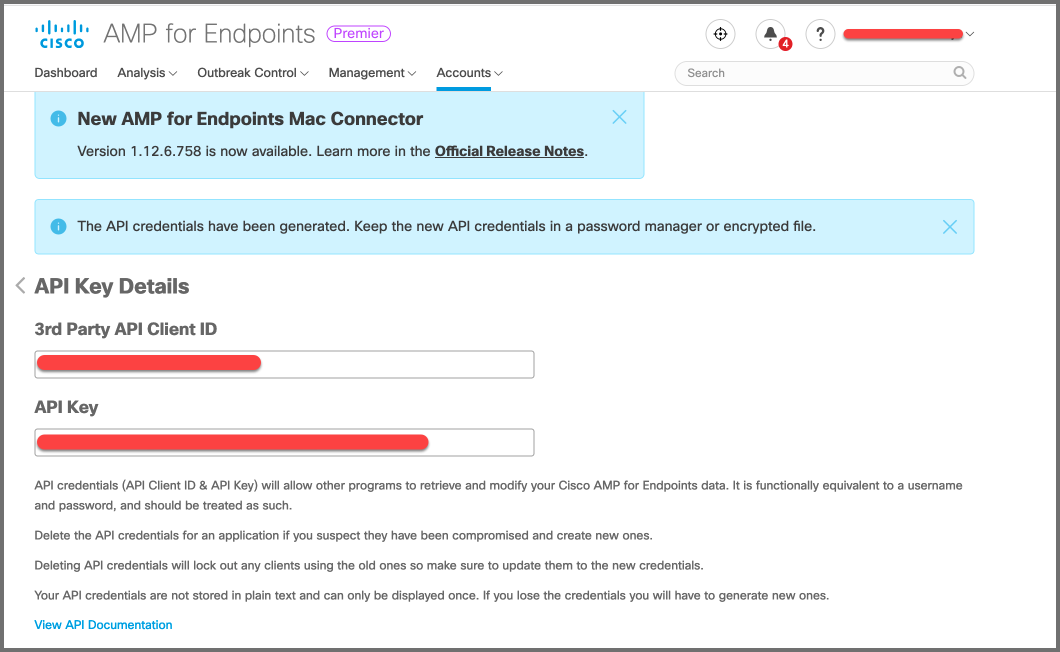Go to the Dashboard tab
The width and height of the screenshot is (1060, 652).
tap(66, 73)
